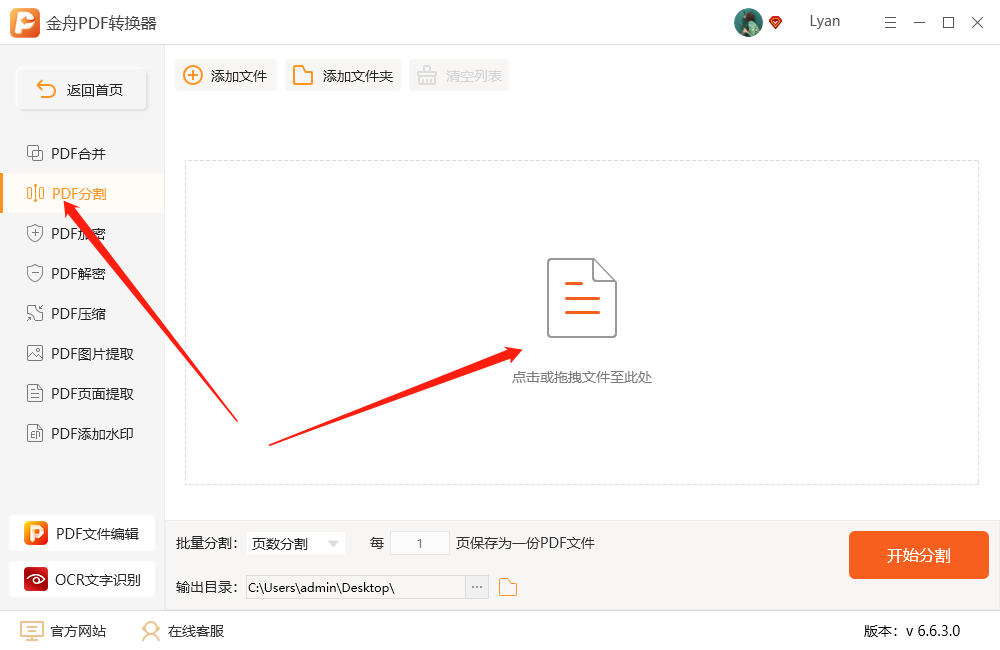Select PDF解密 in sidebar
The height and width of the screenshot is (650, 1000).
tap(82, 274)
